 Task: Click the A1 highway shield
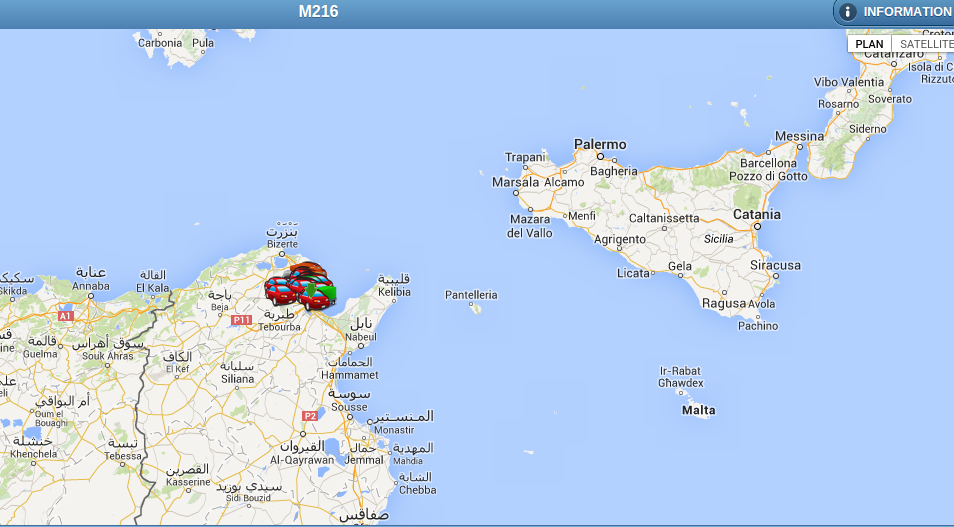[66, 316]
